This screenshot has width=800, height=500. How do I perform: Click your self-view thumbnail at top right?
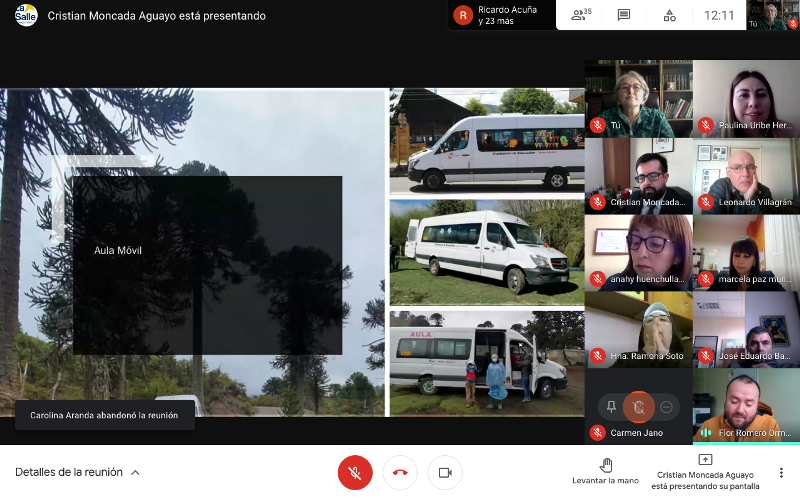pyautogui.click(x=769, y=15)
